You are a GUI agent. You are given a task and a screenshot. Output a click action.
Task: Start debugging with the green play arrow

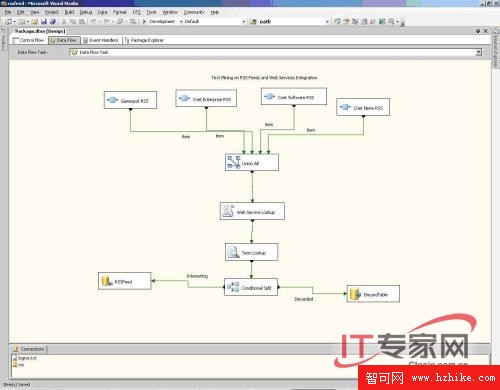(x=144, y=21)
